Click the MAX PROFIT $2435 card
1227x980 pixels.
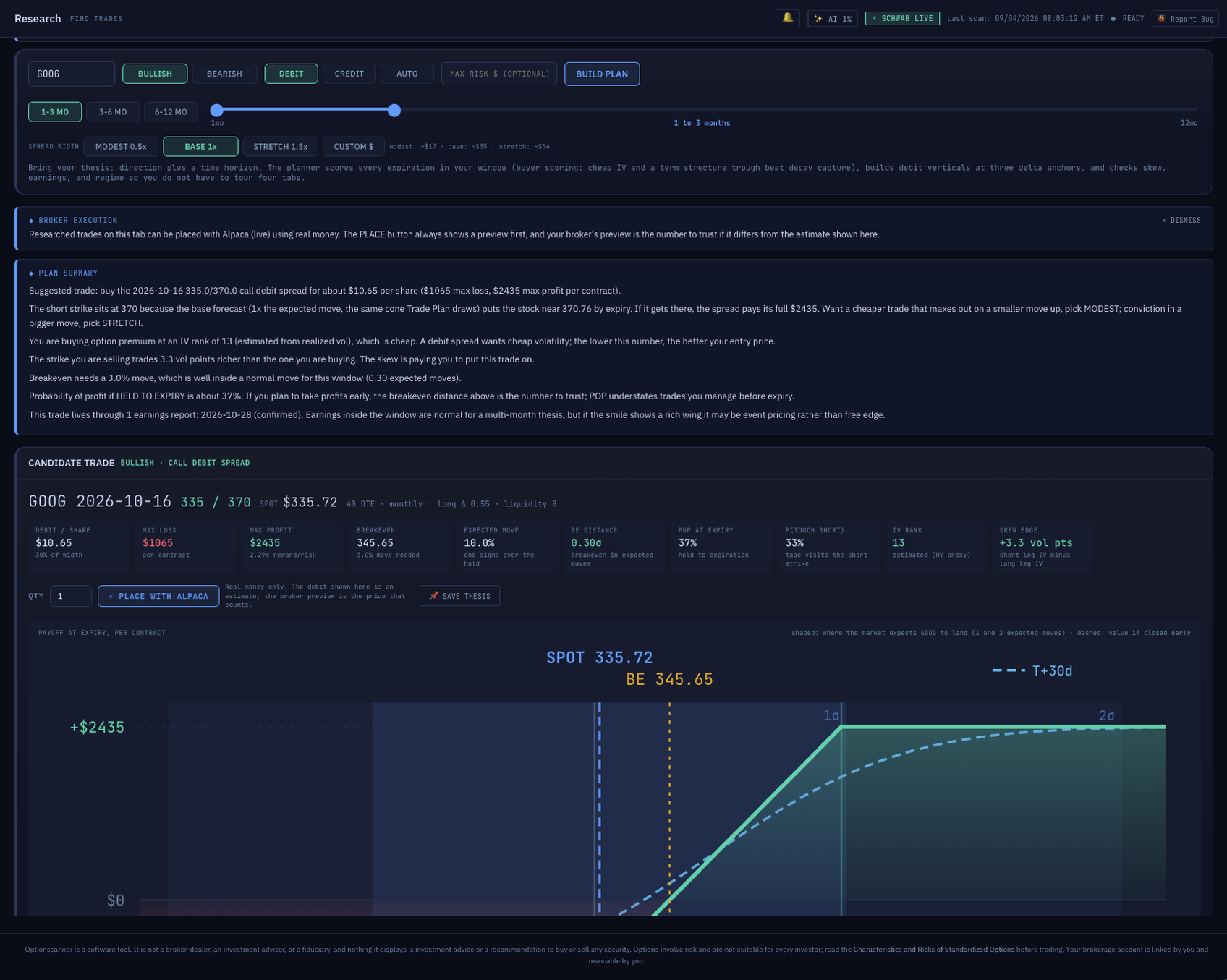(293, 547)
